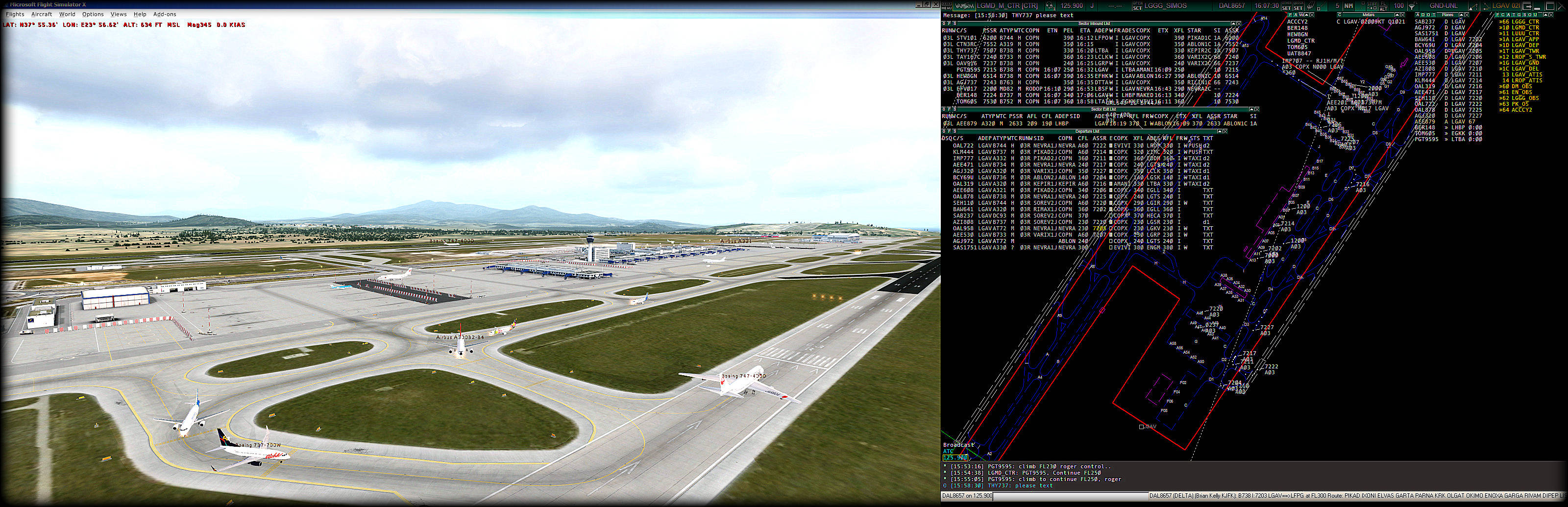Click the history dots icon beside NM
This screenshot has width=1568, height=507.
[x=1360, y=5]
